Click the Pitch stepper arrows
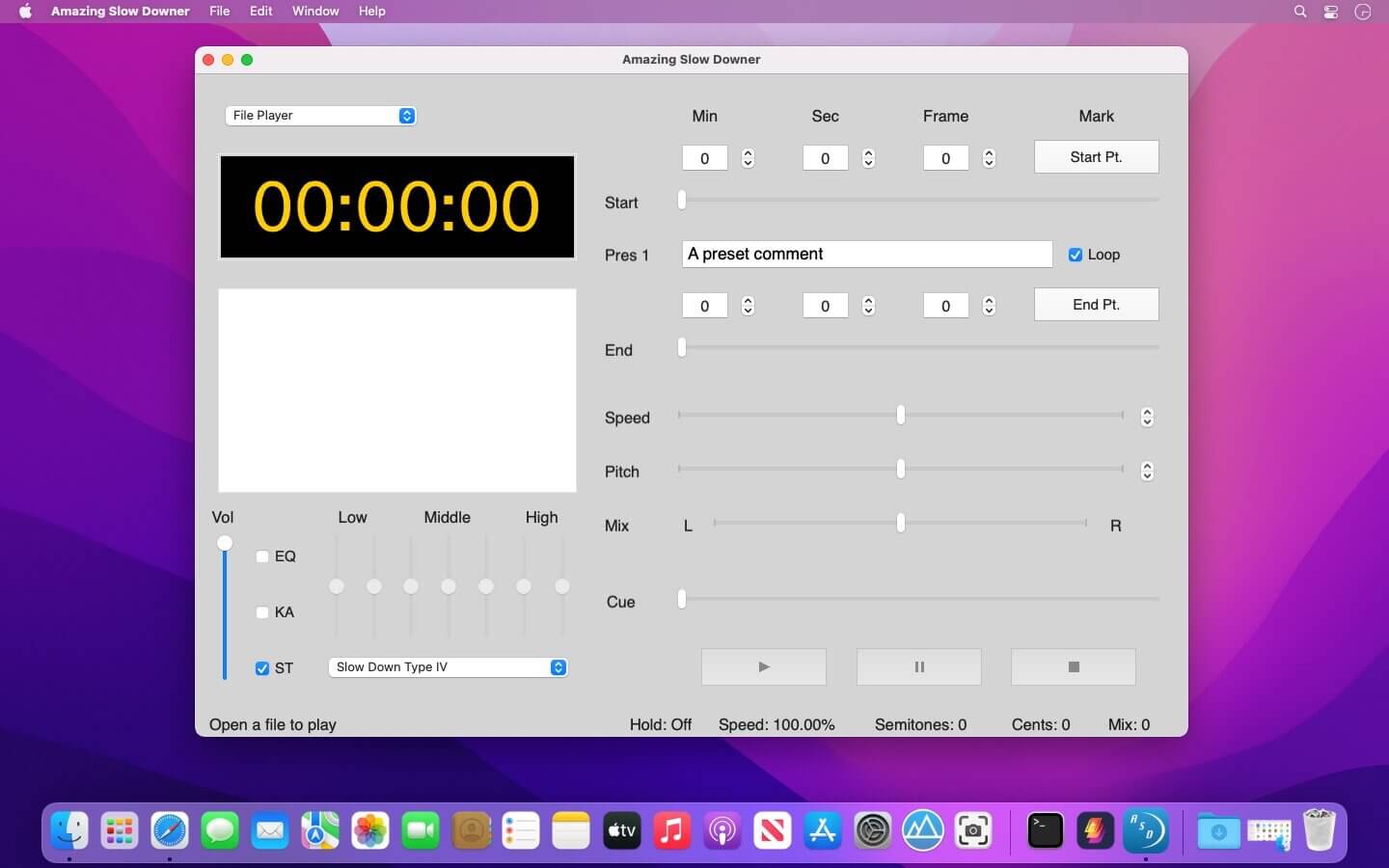Screen dimensions: 1389x868 (x=1147, y=471)
